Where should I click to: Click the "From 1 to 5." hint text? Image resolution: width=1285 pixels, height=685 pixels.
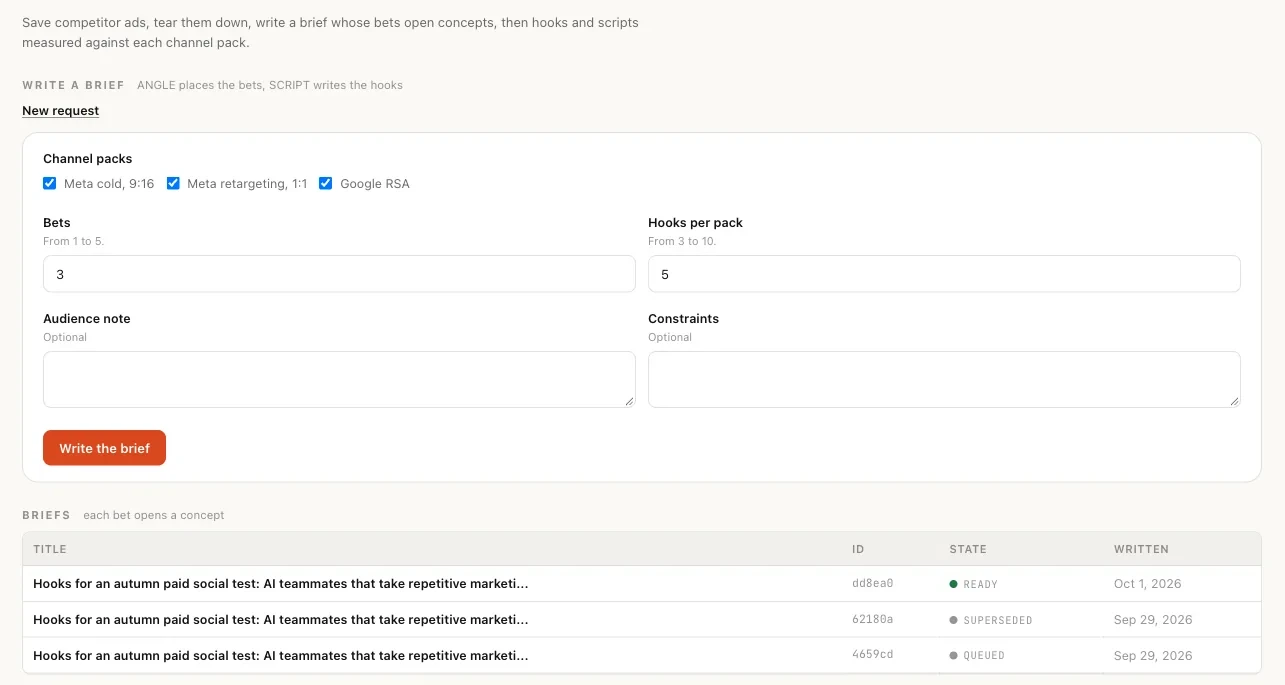pyautogui.click(x=73, y=241)
